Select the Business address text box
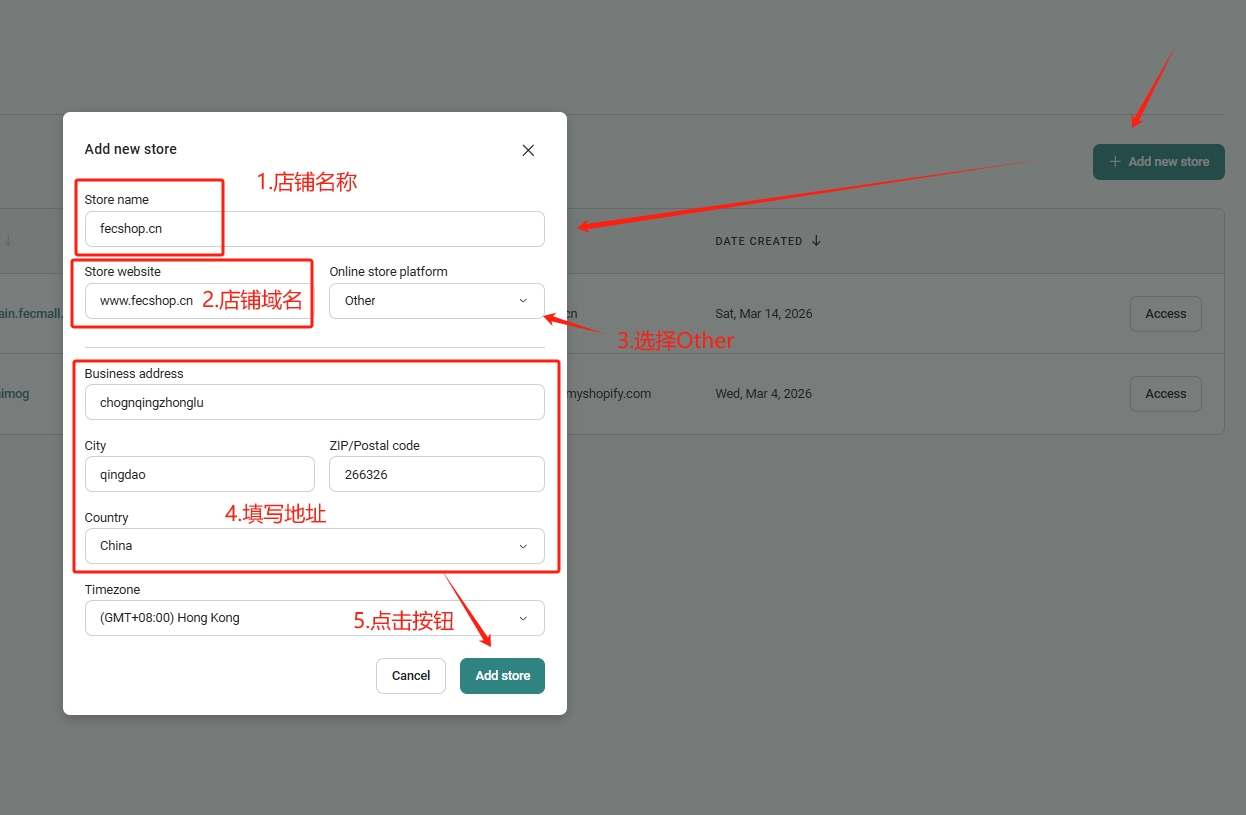The width and height of the screenshot is (1246, 815). (314, 402)
